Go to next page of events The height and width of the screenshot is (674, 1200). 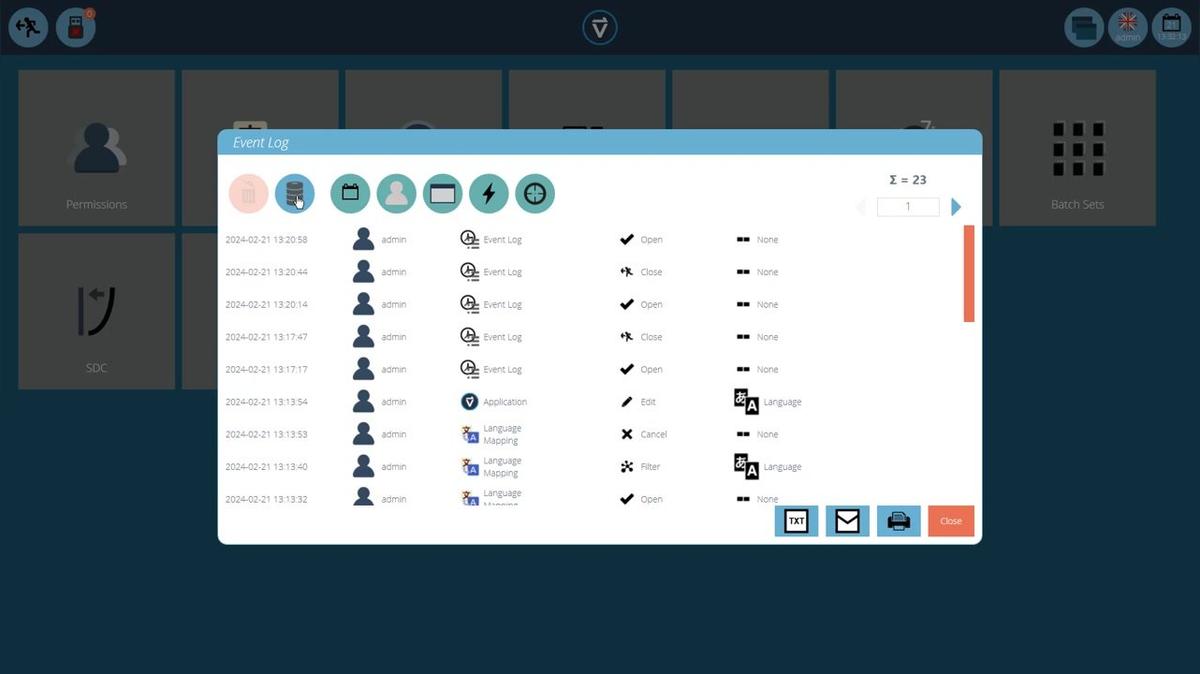(956, 207)
